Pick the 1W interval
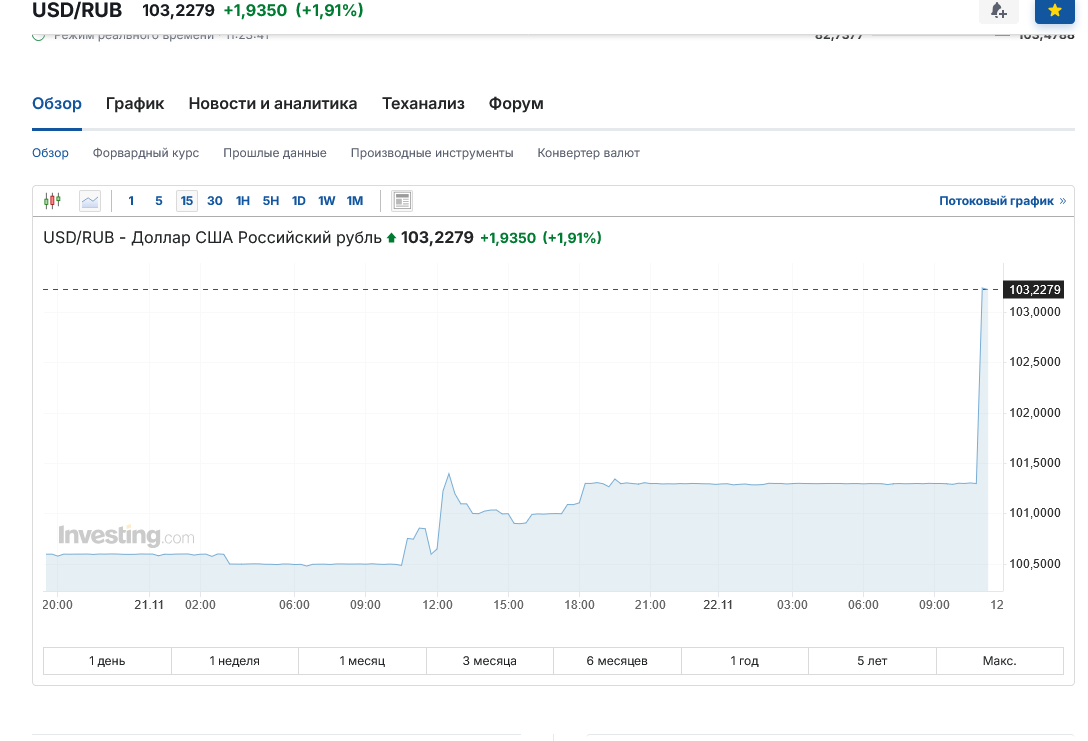The width and height of the screenshot is (1088, 741). click(327, 201)
